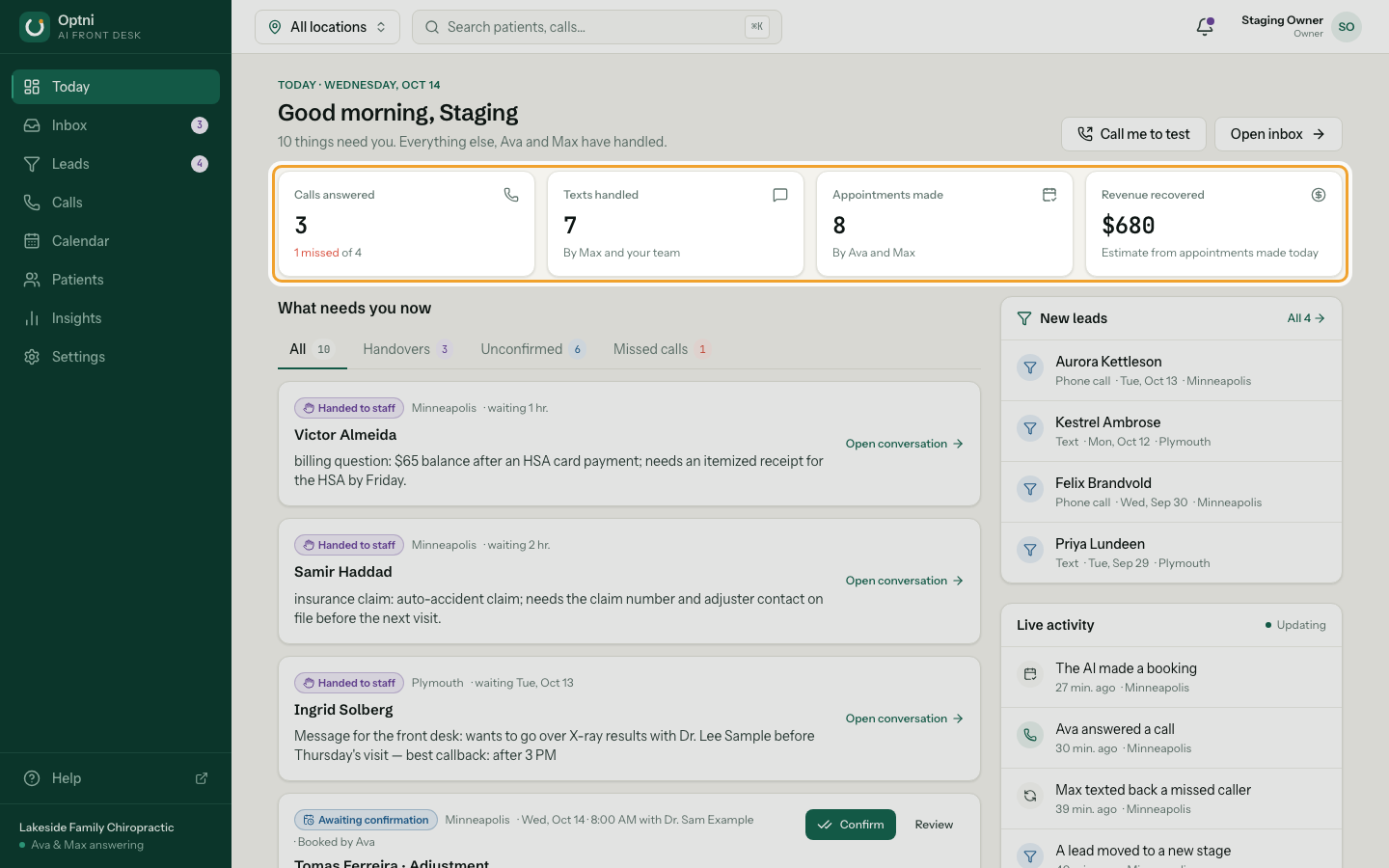The width and height of the screenshot is (1389, 868).
Task: Open the Inbox in the sidebar
Action: click(116, 125)
